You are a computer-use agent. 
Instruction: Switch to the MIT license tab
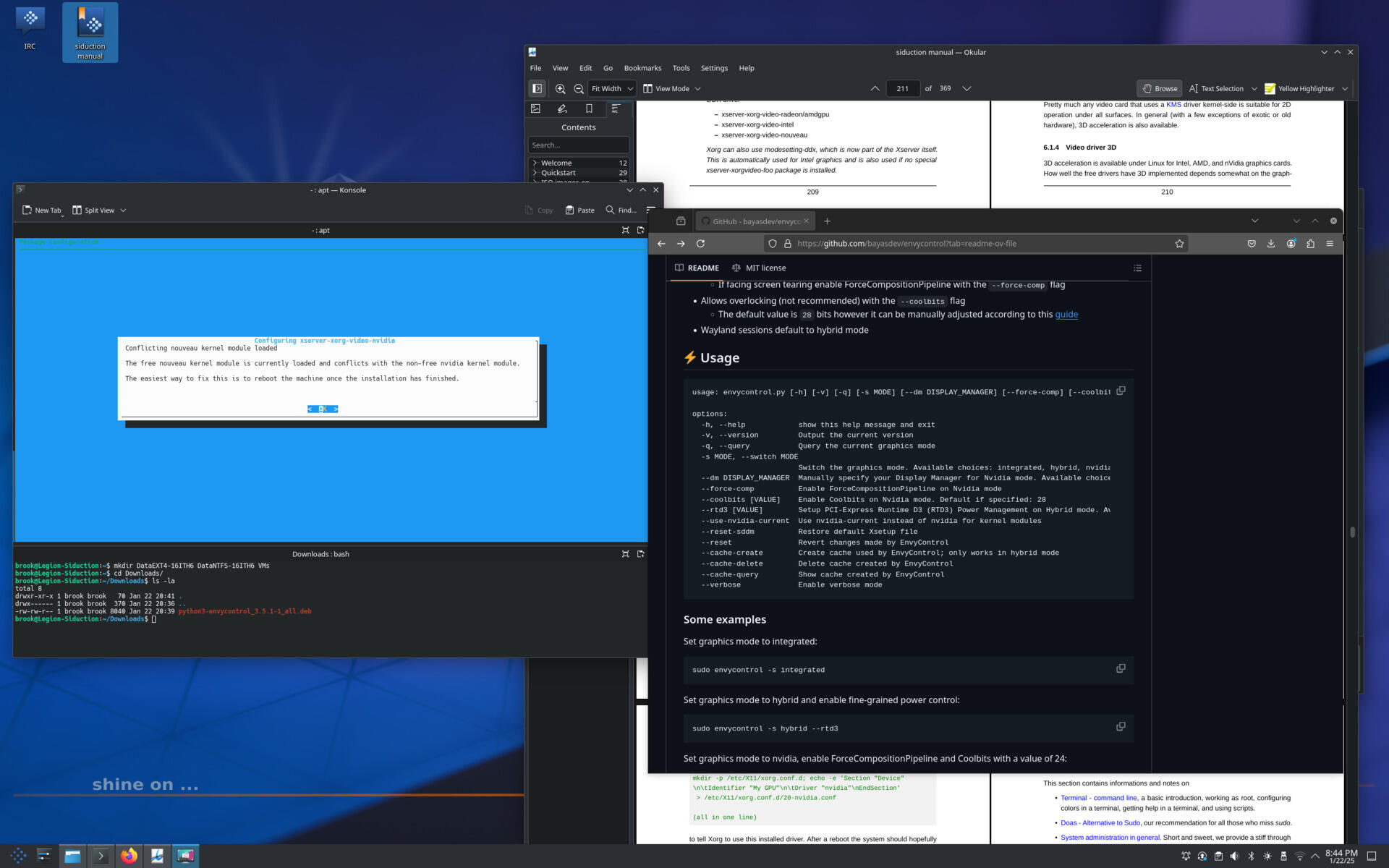[759, 268]
